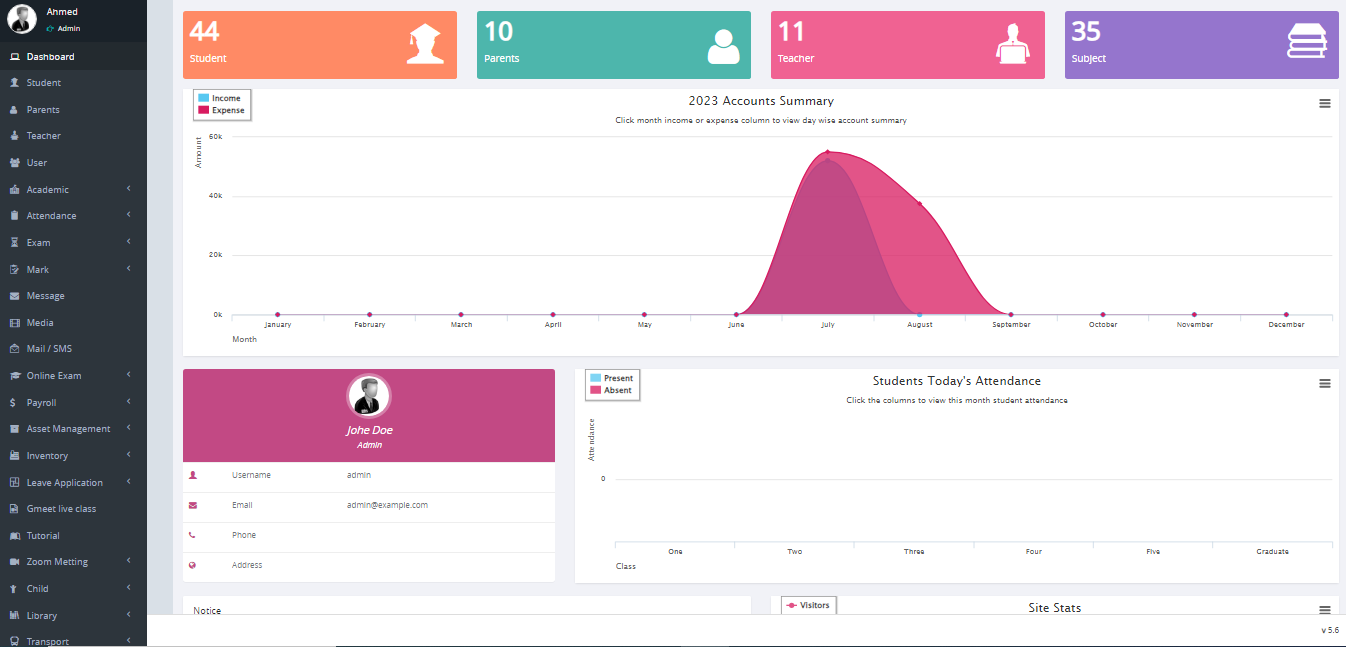Click the Present color swatch in legend
1346x647 pixels.
tap(596, 378)
